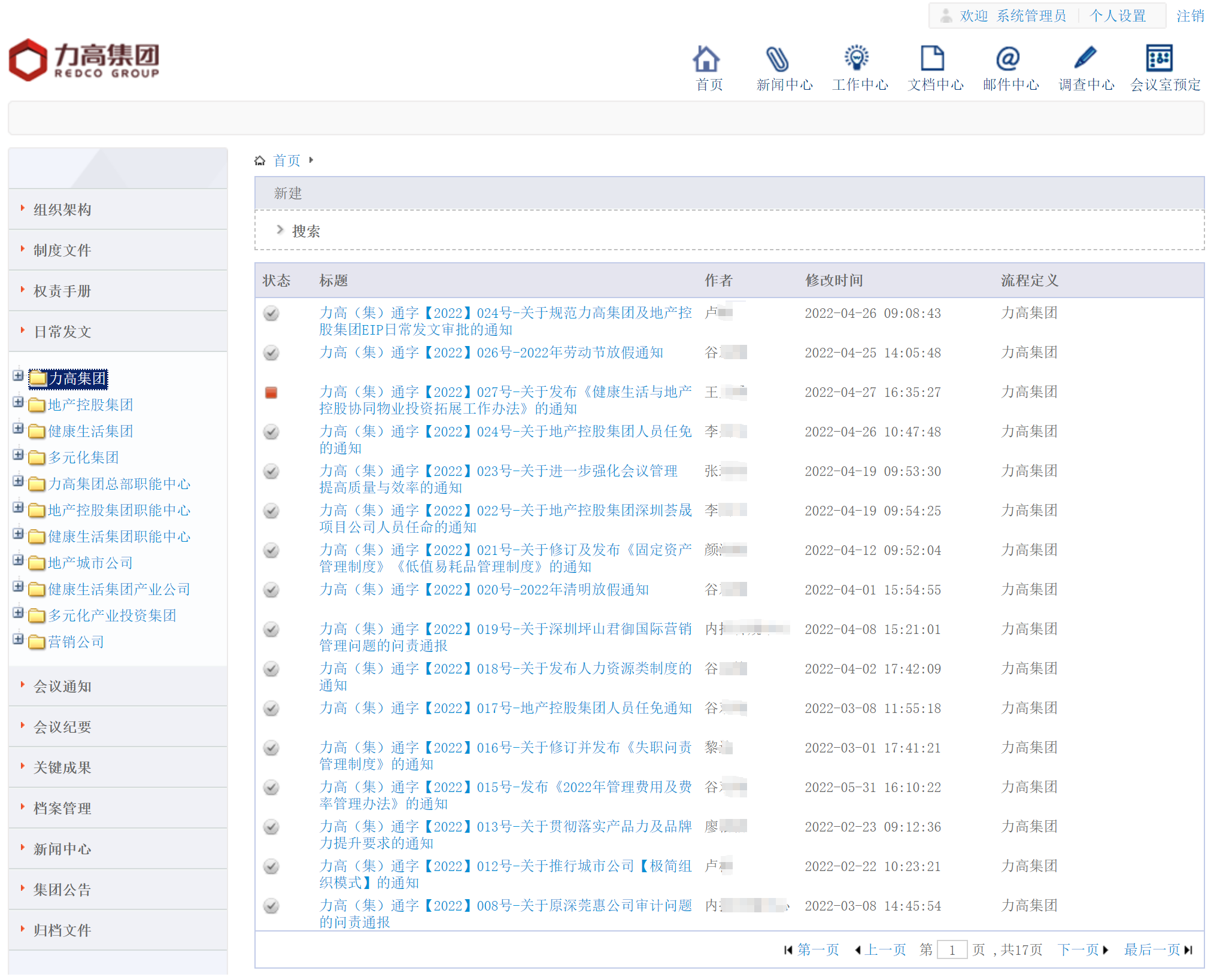Click status checkmark for 013号 产品力 notice
The width and height of the screenshot is (1217, 980).
point(271,827)
